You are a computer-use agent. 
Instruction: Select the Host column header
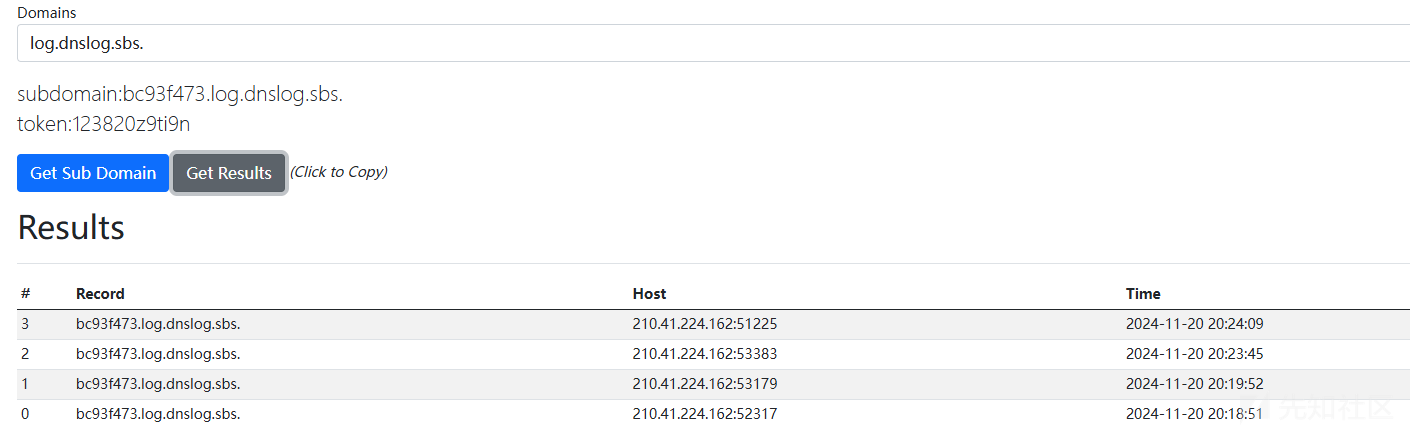[x=649, y=294]
